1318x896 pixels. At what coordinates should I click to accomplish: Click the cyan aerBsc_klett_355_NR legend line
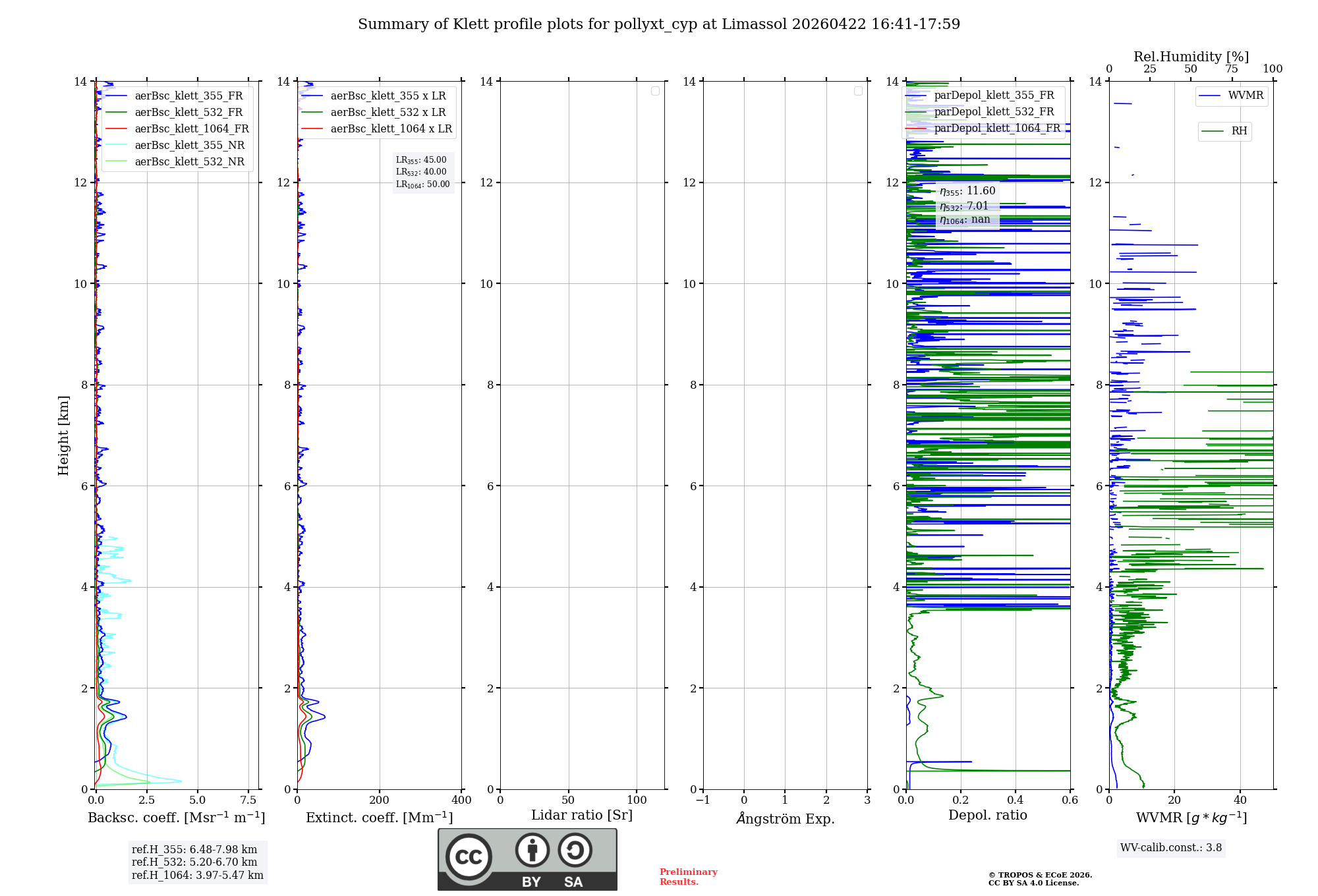coord(116,145)
